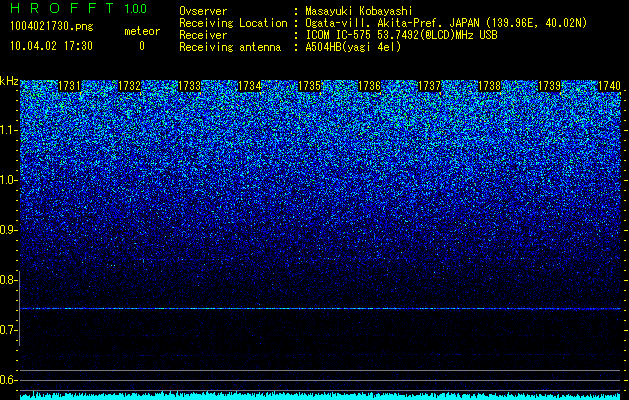The width and height of the screenshot is (629, 400).
Task: Click the 1733 time marker
Action: coord(189,86)
